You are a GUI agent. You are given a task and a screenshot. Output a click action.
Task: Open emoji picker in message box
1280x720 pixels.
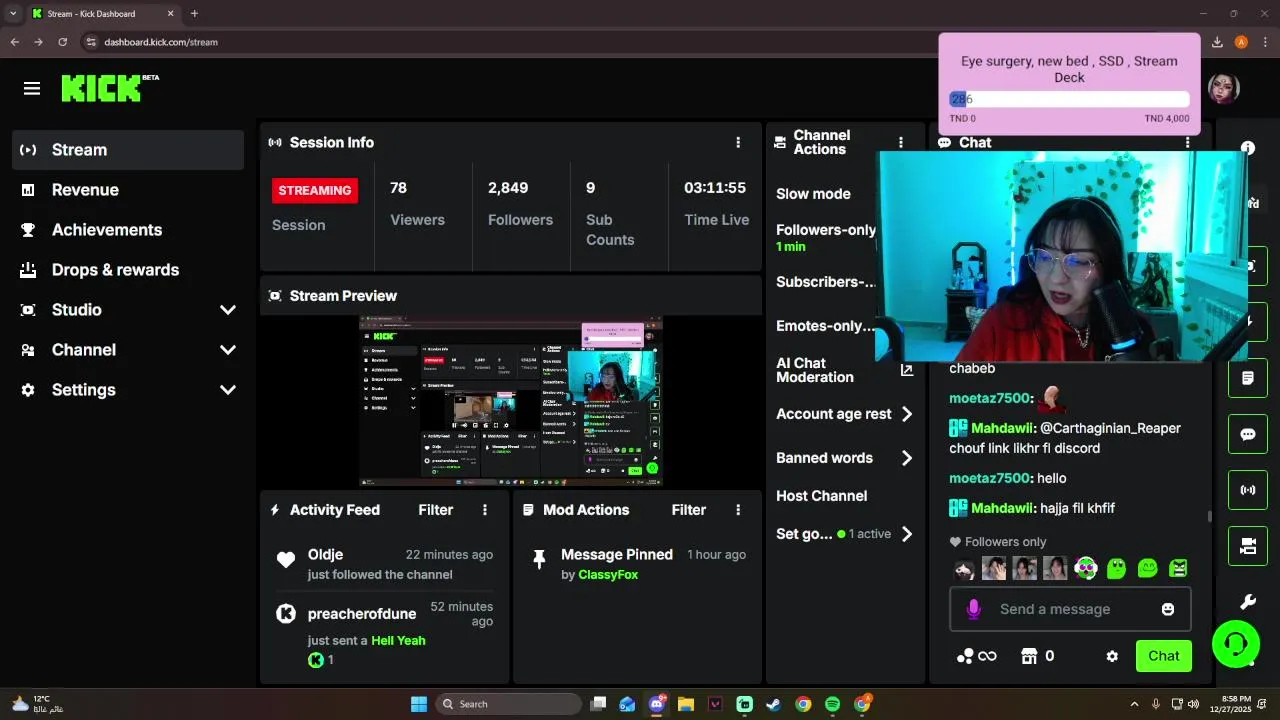[x=1168, y=609]
